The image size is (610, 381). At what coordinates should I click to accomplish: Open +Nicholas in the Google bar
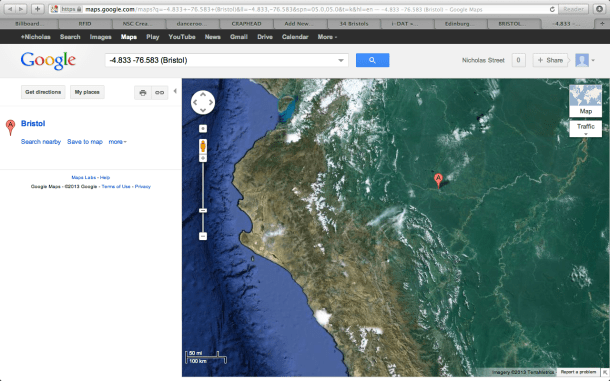tap(35, 37)
